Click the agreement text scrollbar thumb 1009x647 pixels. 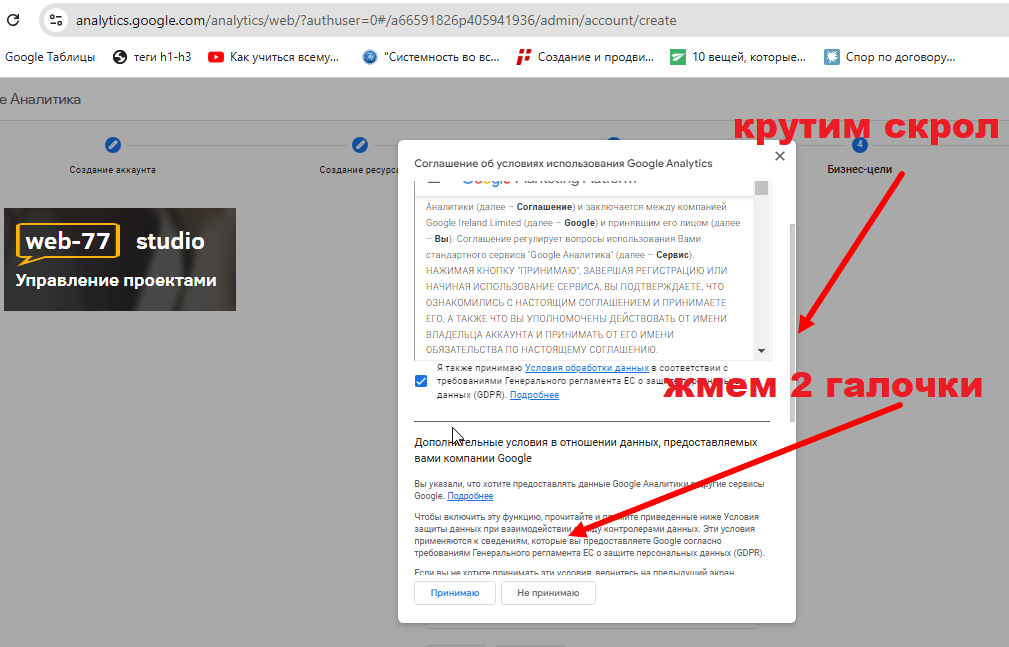(761, 188)
